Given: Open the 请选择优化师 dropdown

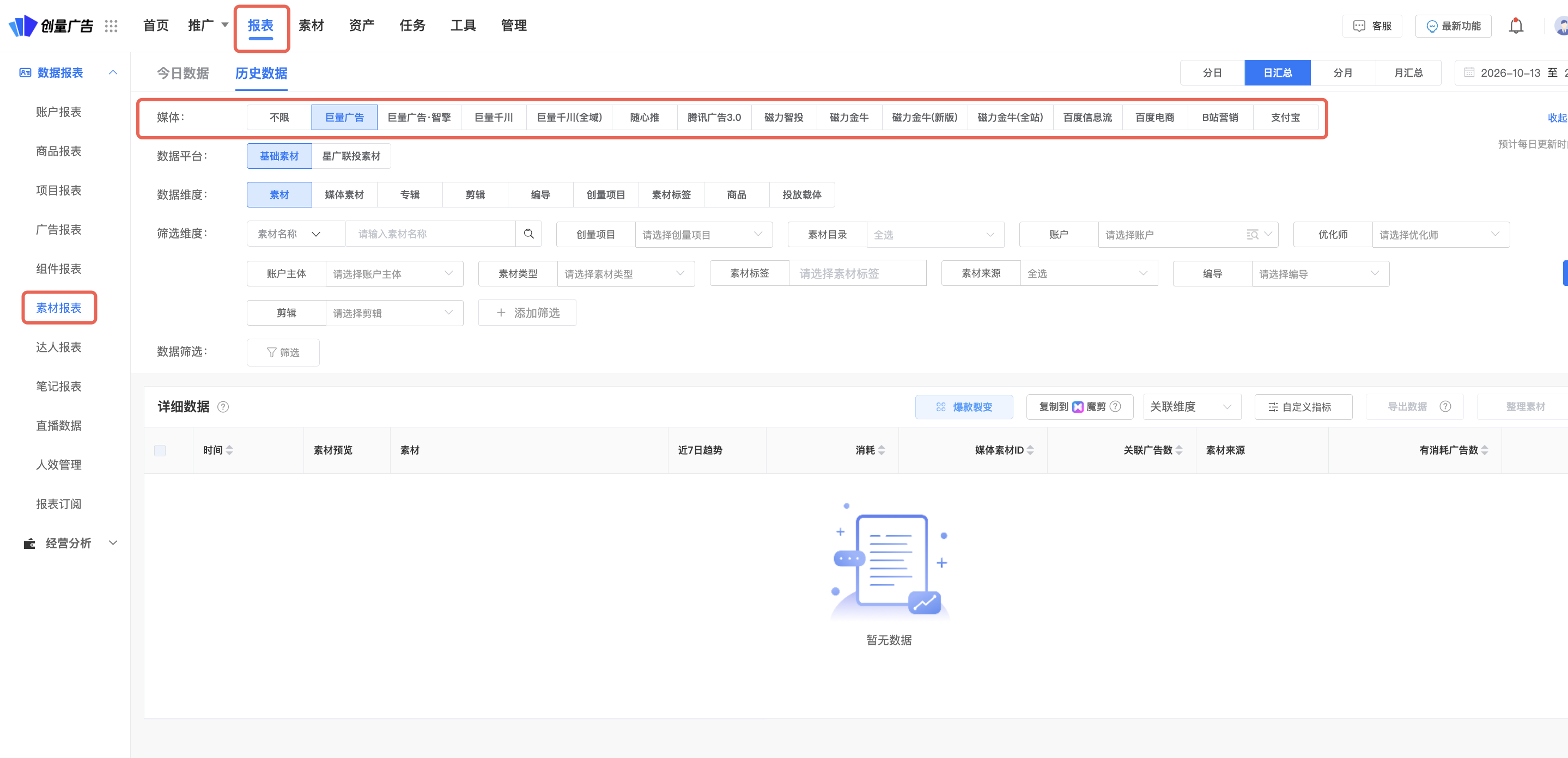Looking at the screenshot, I should tap(1441, 234).
